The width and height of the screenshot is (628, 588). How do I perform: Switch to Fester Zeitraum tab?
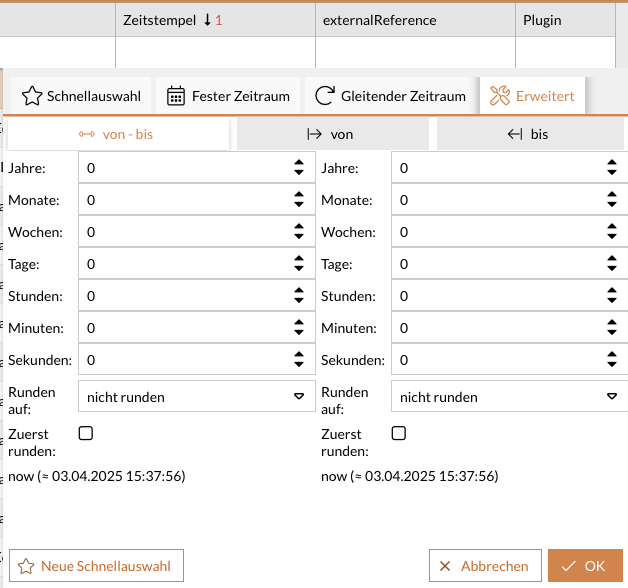coord(228,96)
